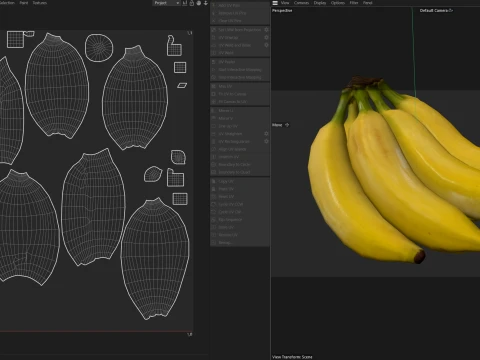Open settings gear for UV Straighten

266,134
